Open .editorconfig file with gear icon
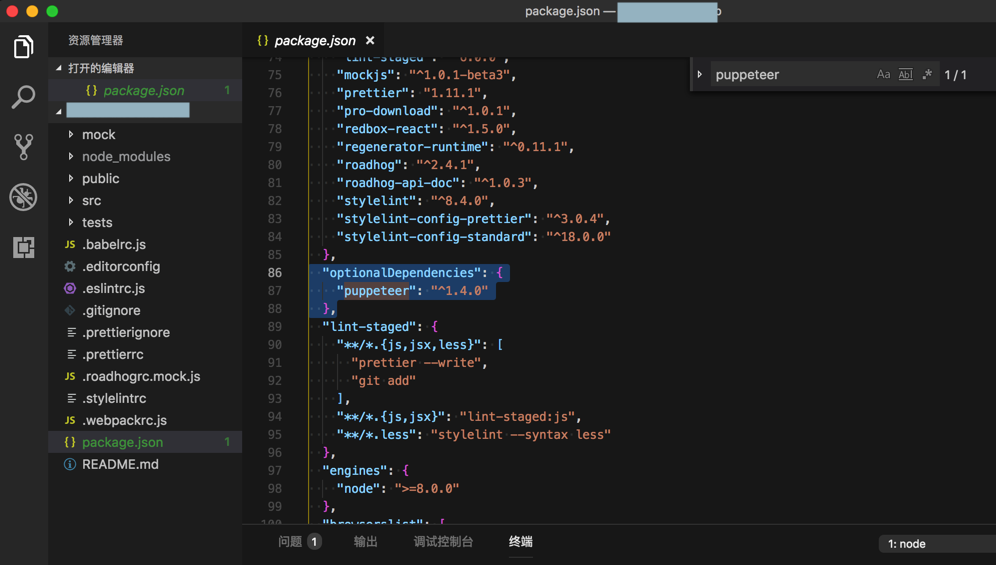 pos(120,267)
